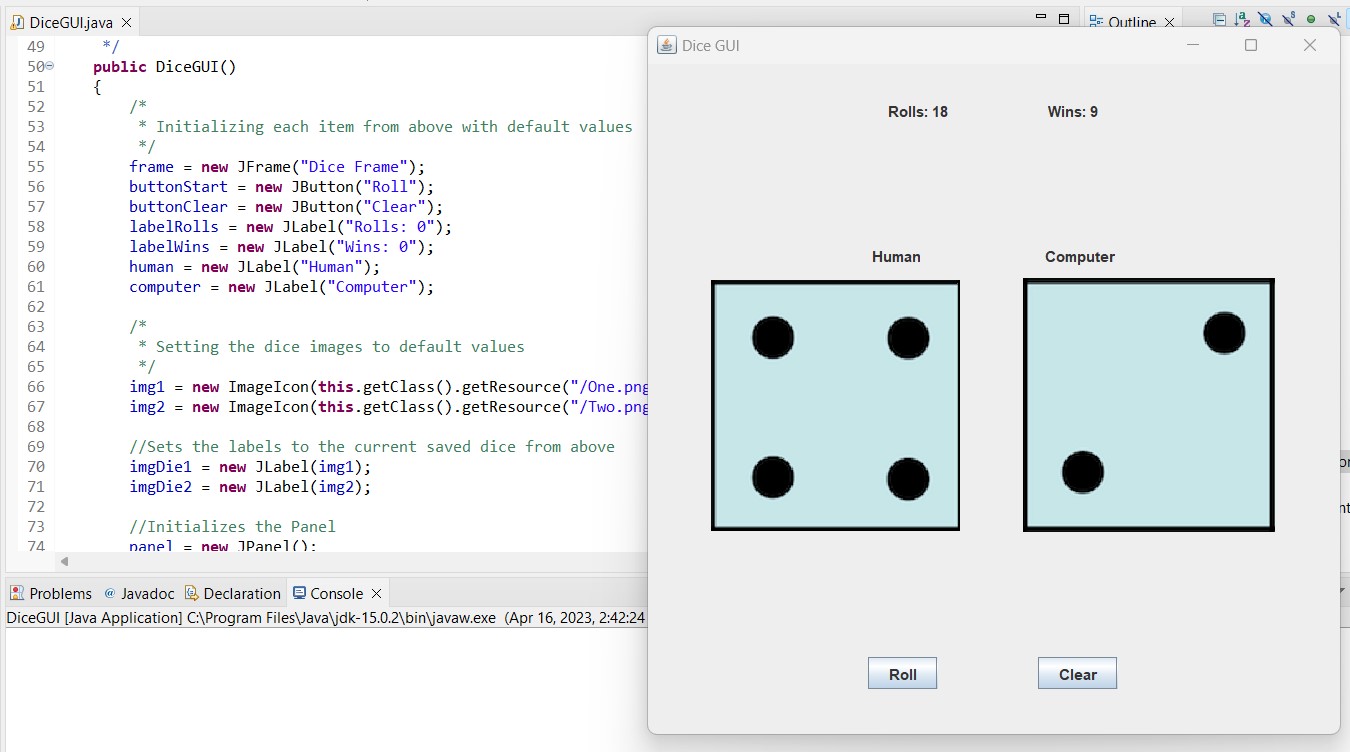
Task: Minimize the editor area
Action: 1040,18
